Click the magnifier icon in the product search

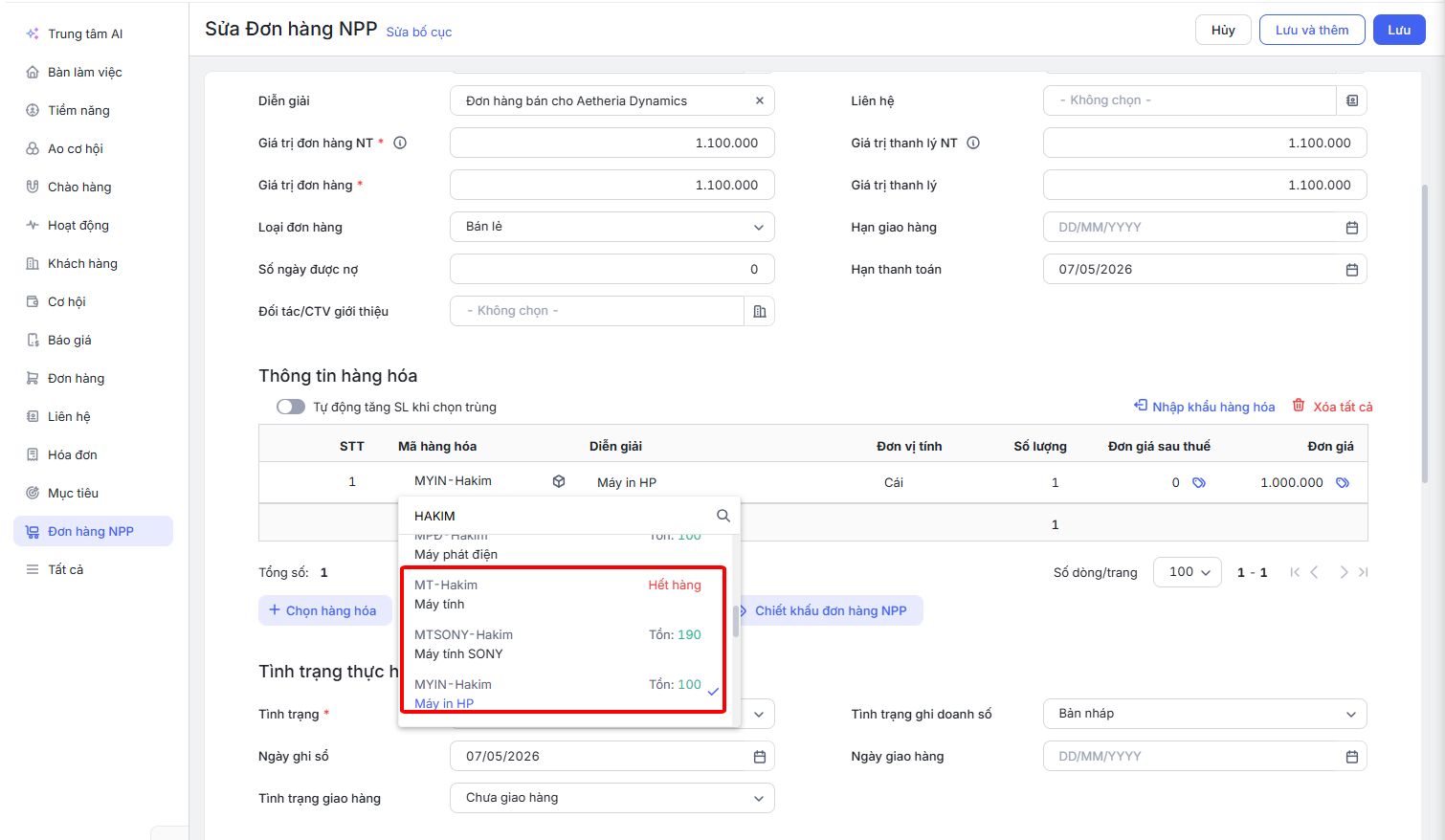[723, 516]
